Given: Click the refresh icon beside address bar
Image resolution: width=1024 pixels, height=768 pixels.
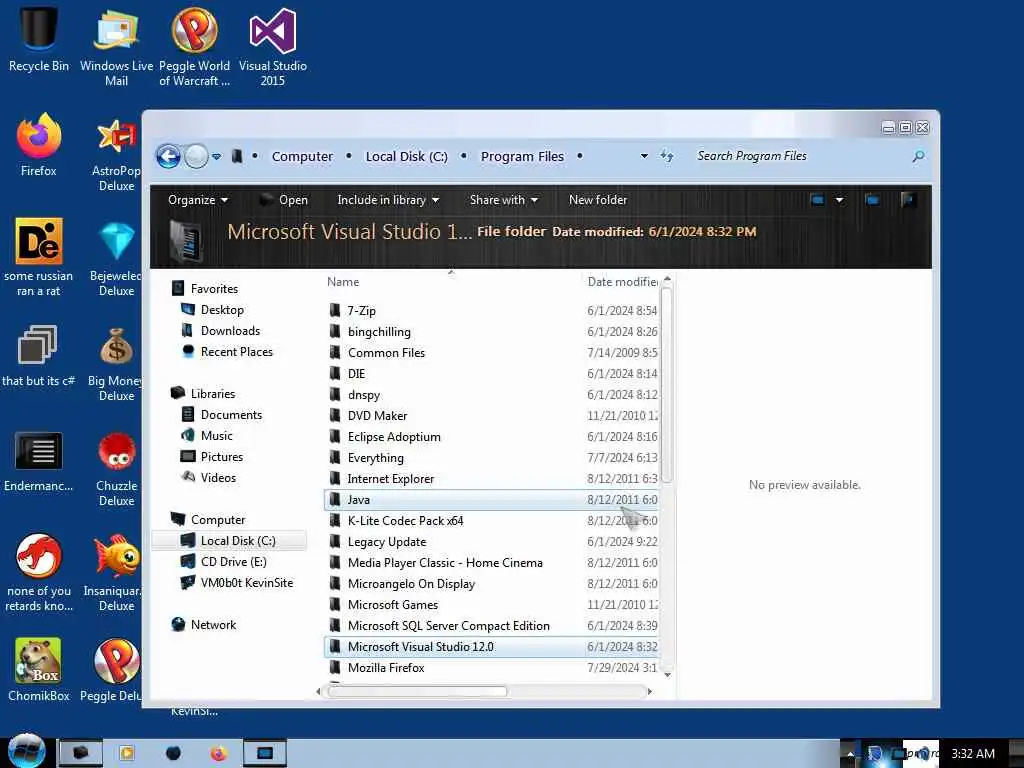Looking at the screenshot, I should click(667, 155).
